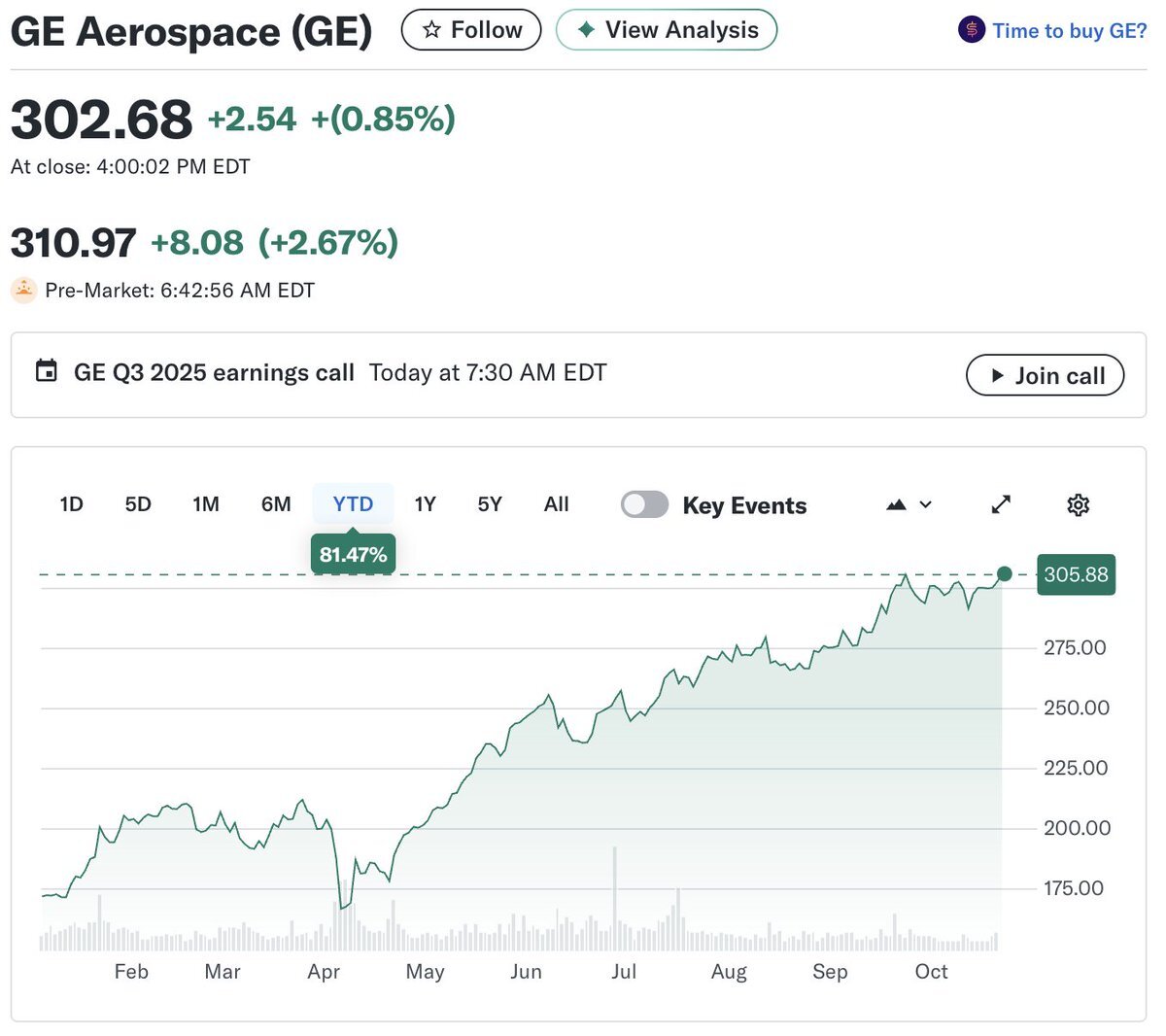Image resolution: width=1166 pixels, height=1036 pixels.
Task: Select the 1M chart range
Action: 206,504
